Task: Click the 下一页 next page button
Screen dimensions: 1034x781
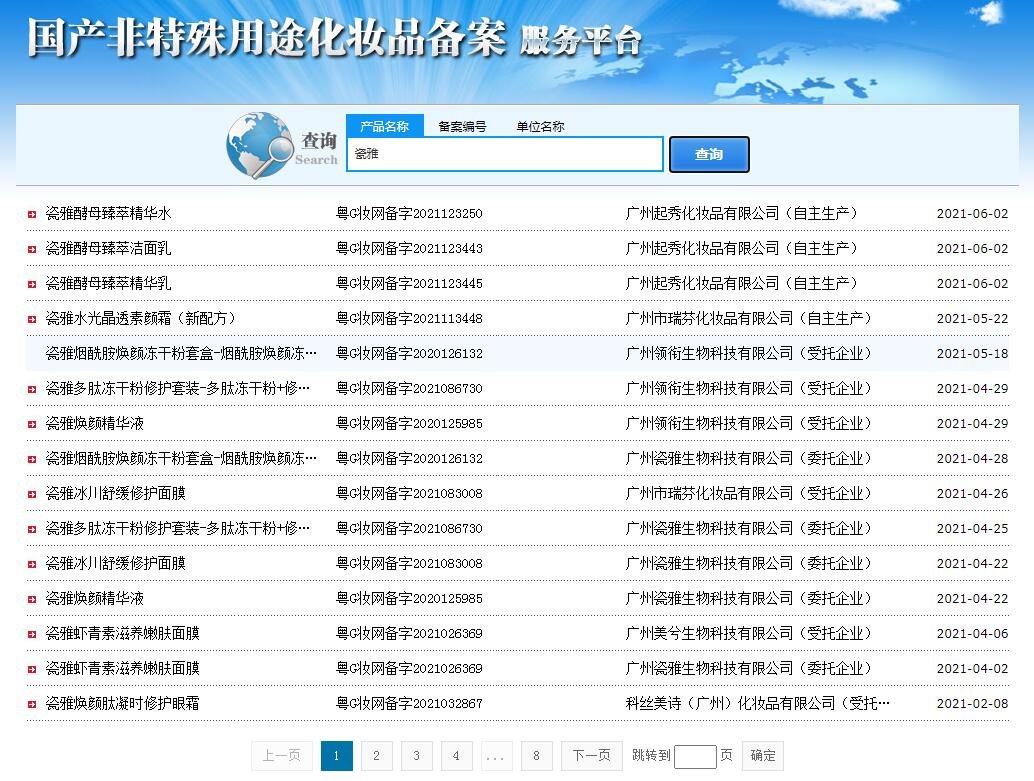Action: coord(591,756)
